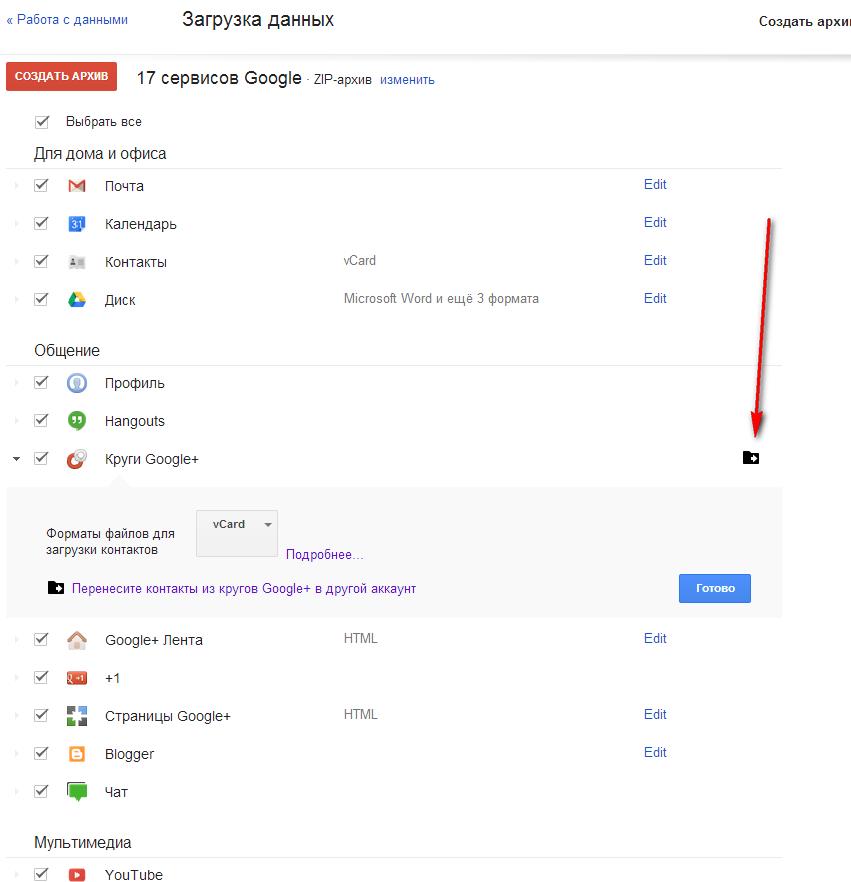Click the Google+ Лента home icon
851x882 pixels.
click(x=77, y=640)
